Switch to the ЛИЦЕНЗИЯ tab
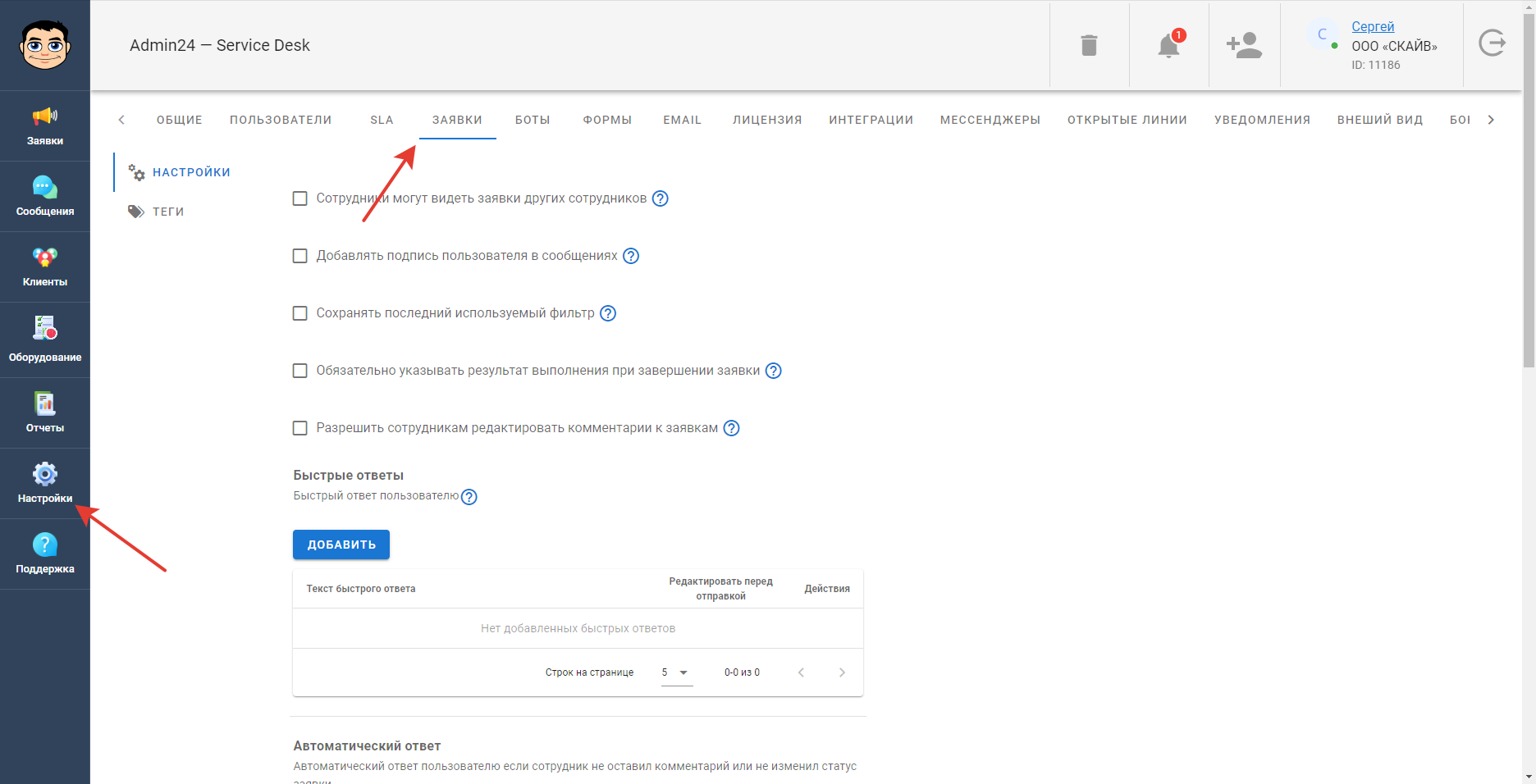The width and height of the screenshot is (1536, 784). (x=768, y=120)
